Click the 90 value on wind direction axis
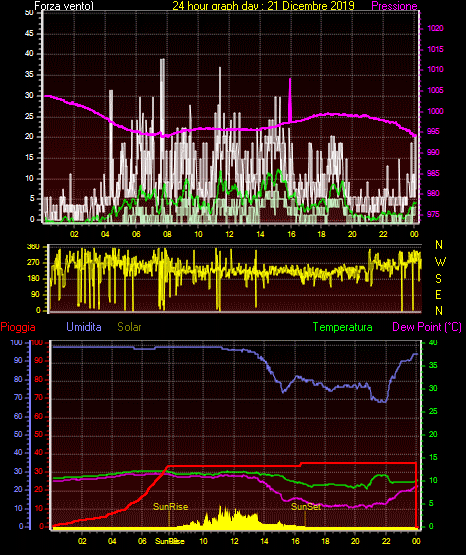Image resolution: width=466 pixels, height=555 pixels. pos(35,294)
